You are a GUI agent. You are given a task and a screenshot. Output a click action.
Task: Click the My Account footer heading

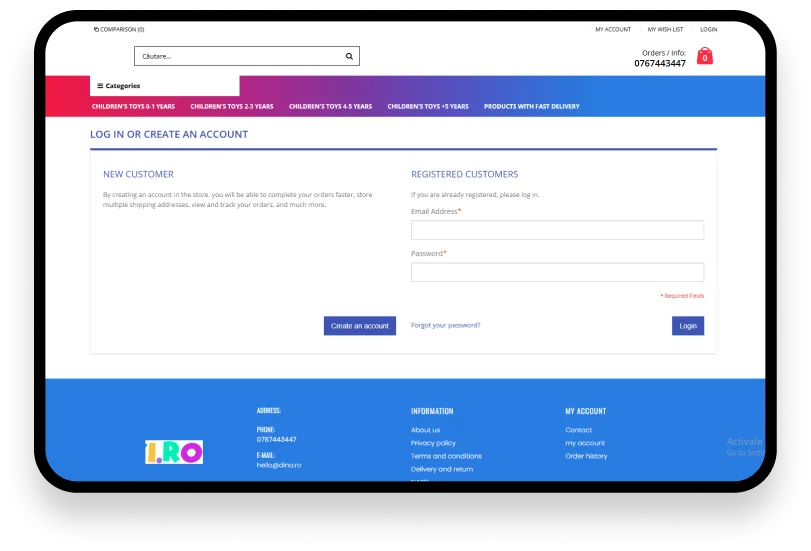click(585, 411)
